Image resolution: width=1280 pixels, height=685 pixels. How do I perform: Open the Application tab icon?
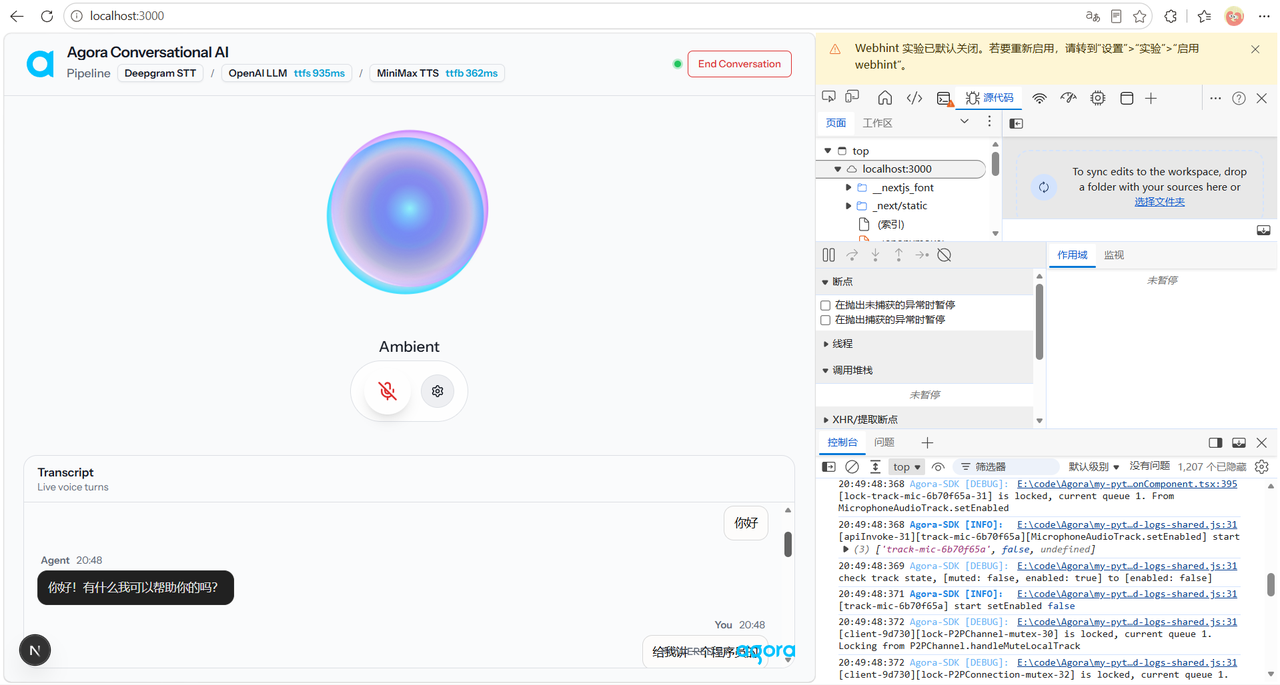point(1126,98)
